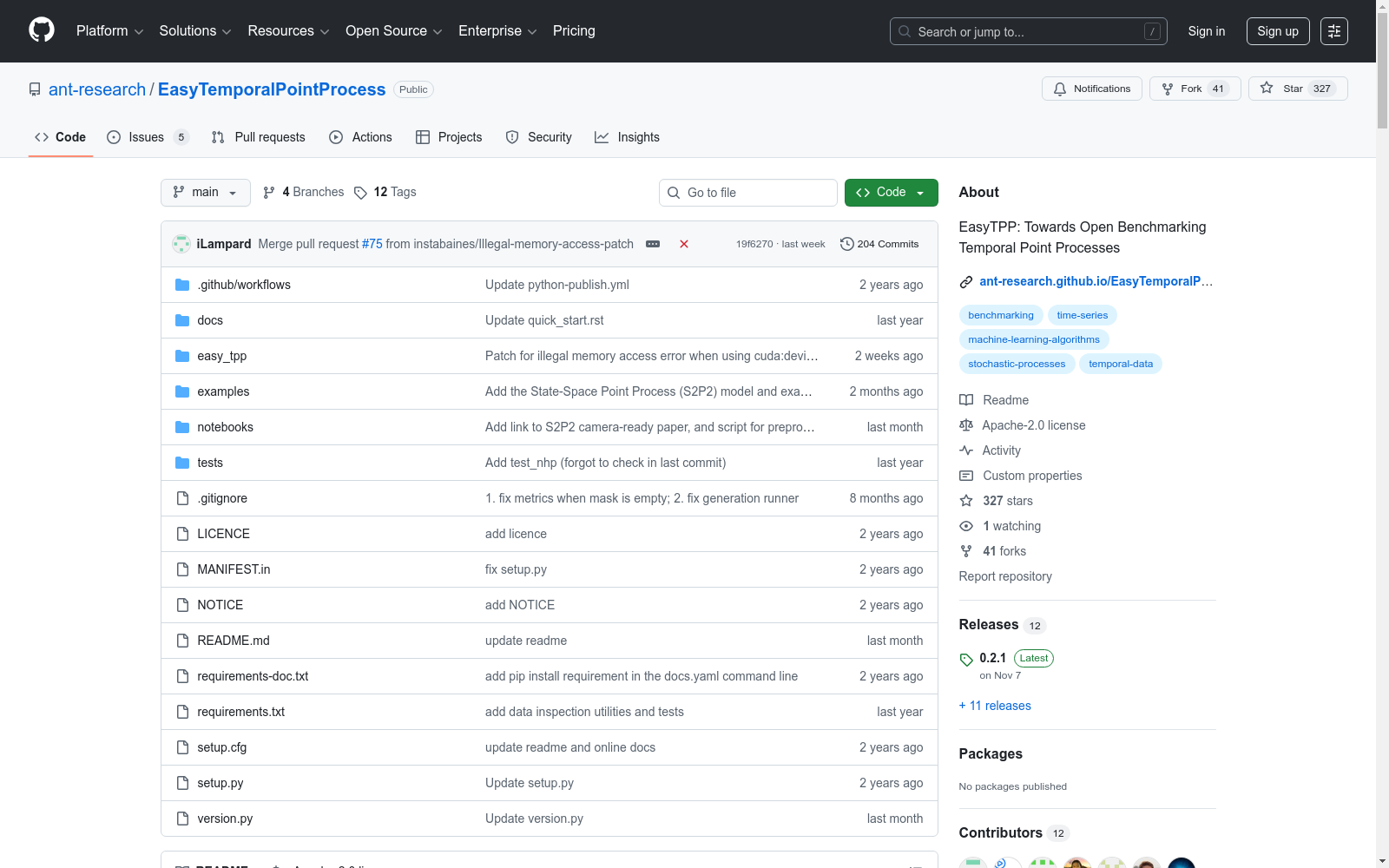Select the temporal-data topic tag
The width and height of the screenshot is (1389, 868).
coord(1121,364)
